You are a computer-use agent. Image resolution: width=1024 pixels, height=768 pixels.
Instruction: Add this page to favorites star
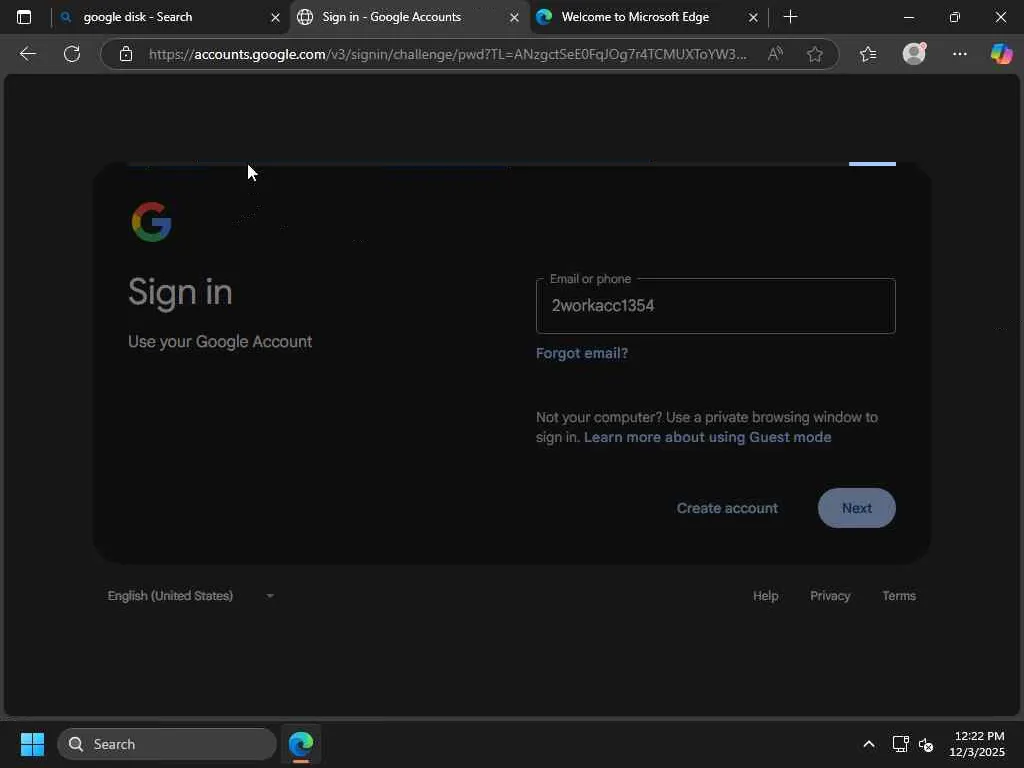tap(814, 54)
